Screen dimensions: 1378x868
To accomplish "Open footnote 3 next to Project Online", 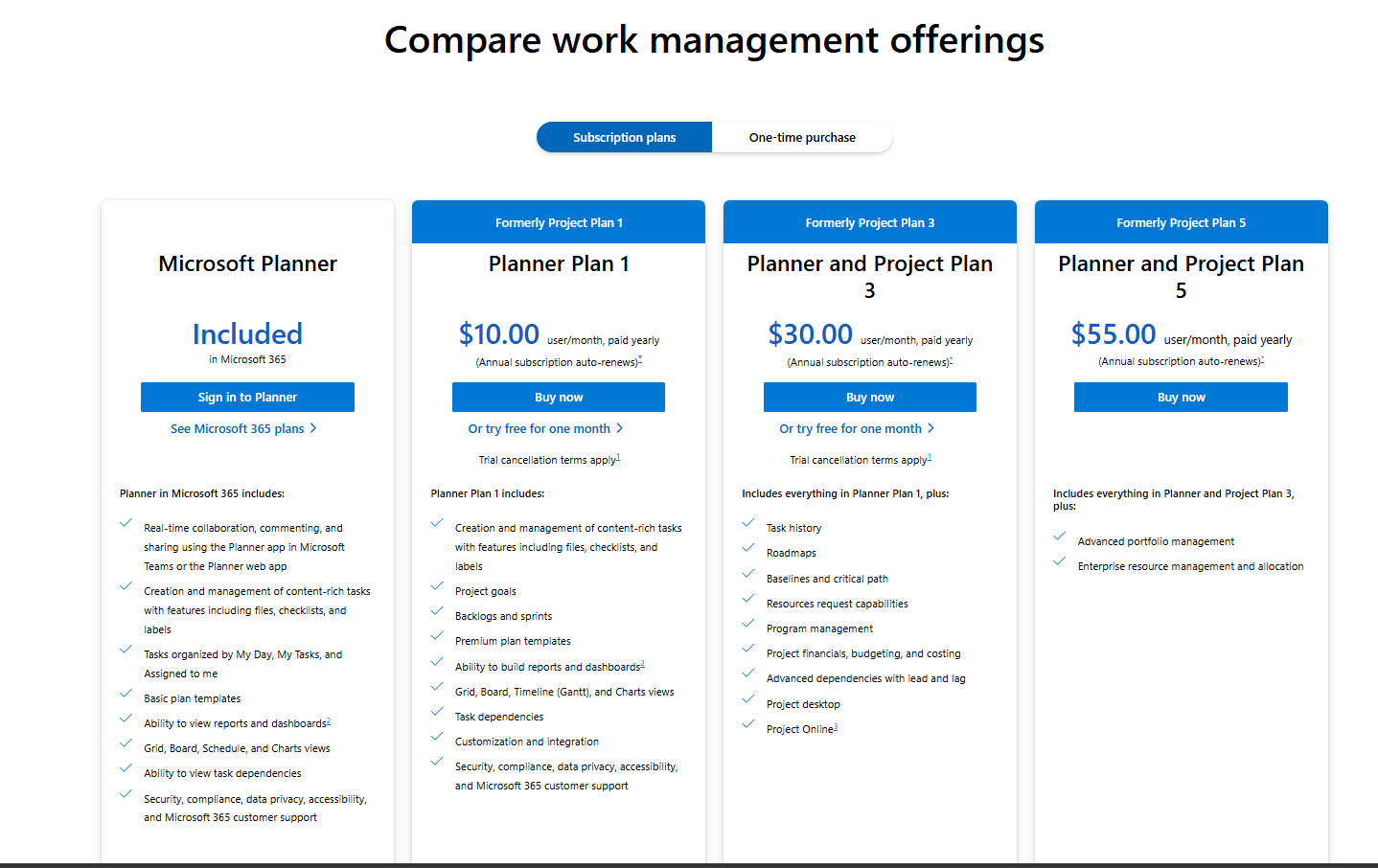I will click(x=836, y=726).
